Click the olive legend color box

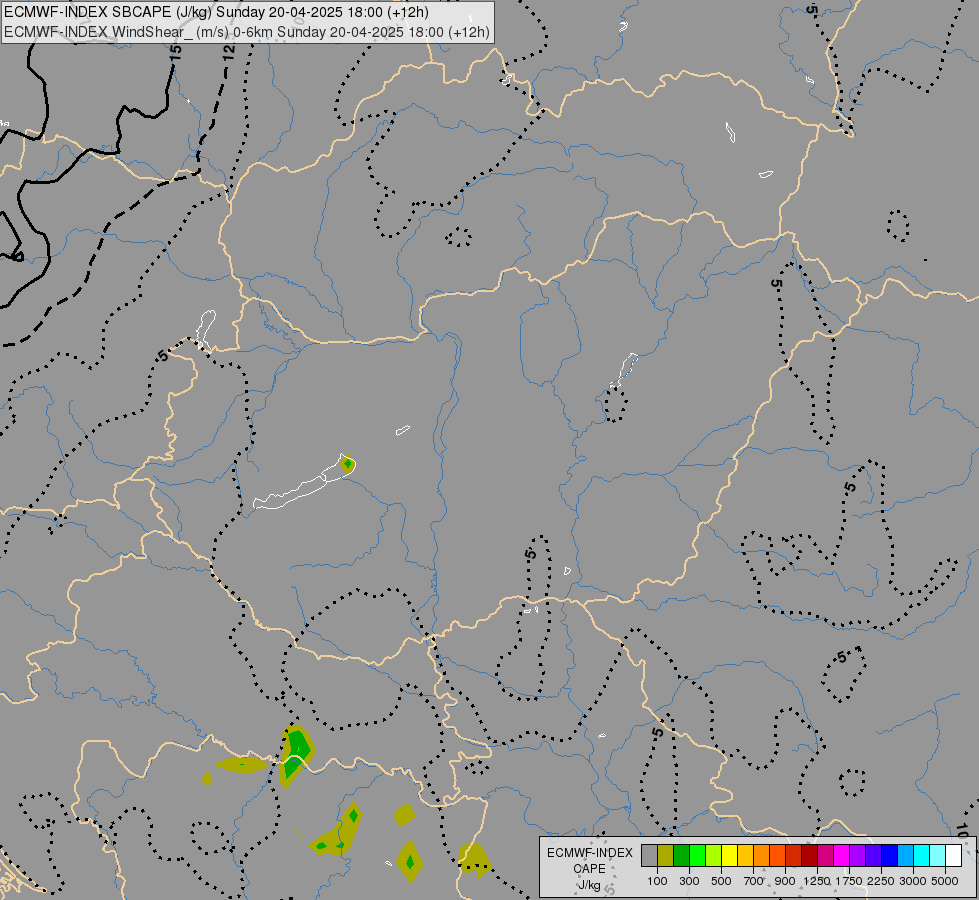tap(665, 856)
